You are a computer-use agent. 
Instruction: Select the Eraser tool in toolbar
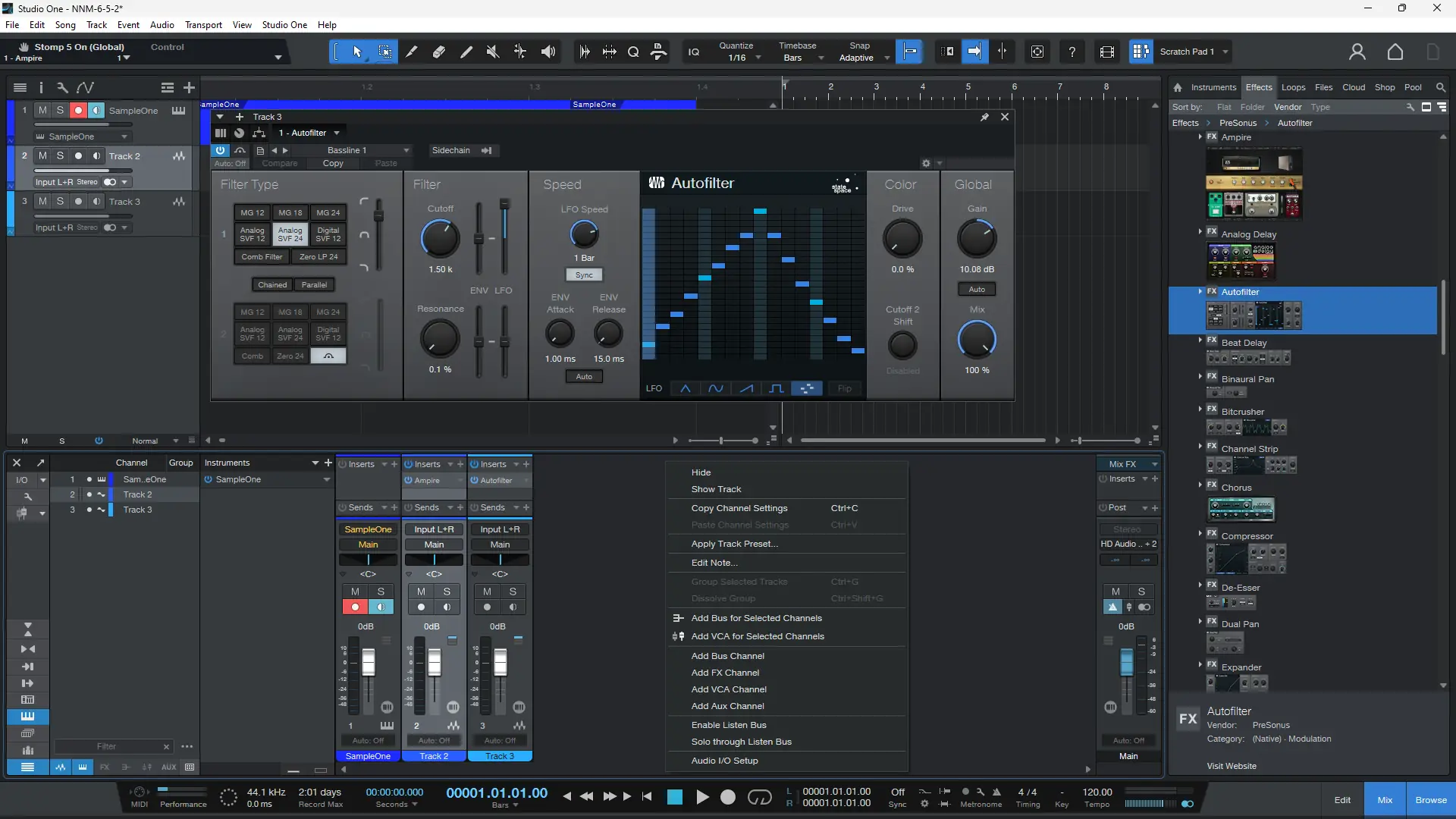point(439,52)
